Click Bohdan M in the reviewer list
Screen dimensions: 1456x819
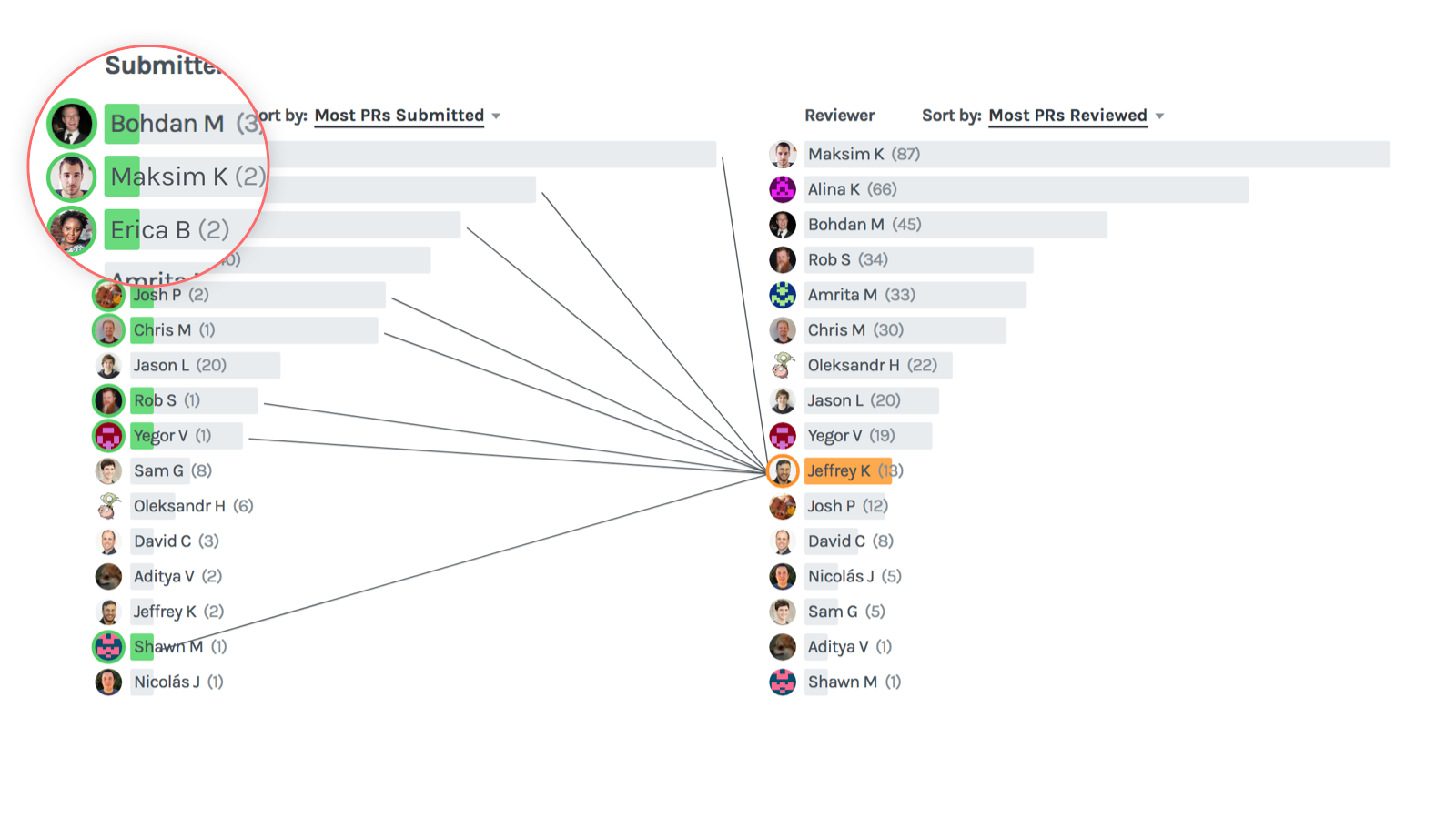coord(845,225)
